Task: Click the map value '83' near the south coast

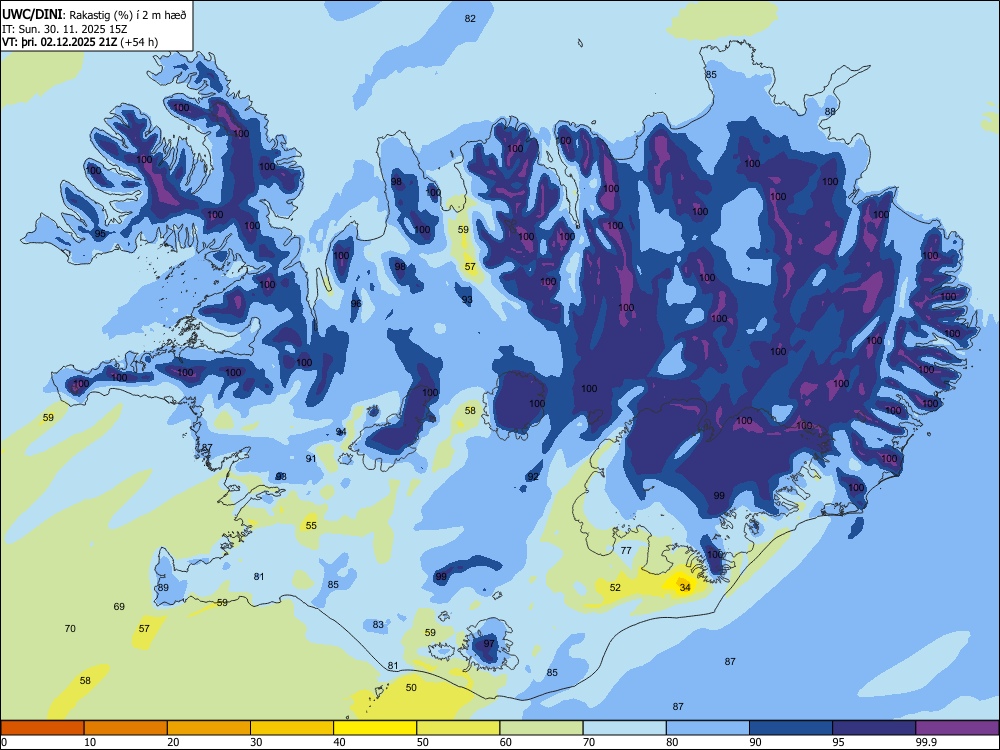Action: (x=378, y=624)
